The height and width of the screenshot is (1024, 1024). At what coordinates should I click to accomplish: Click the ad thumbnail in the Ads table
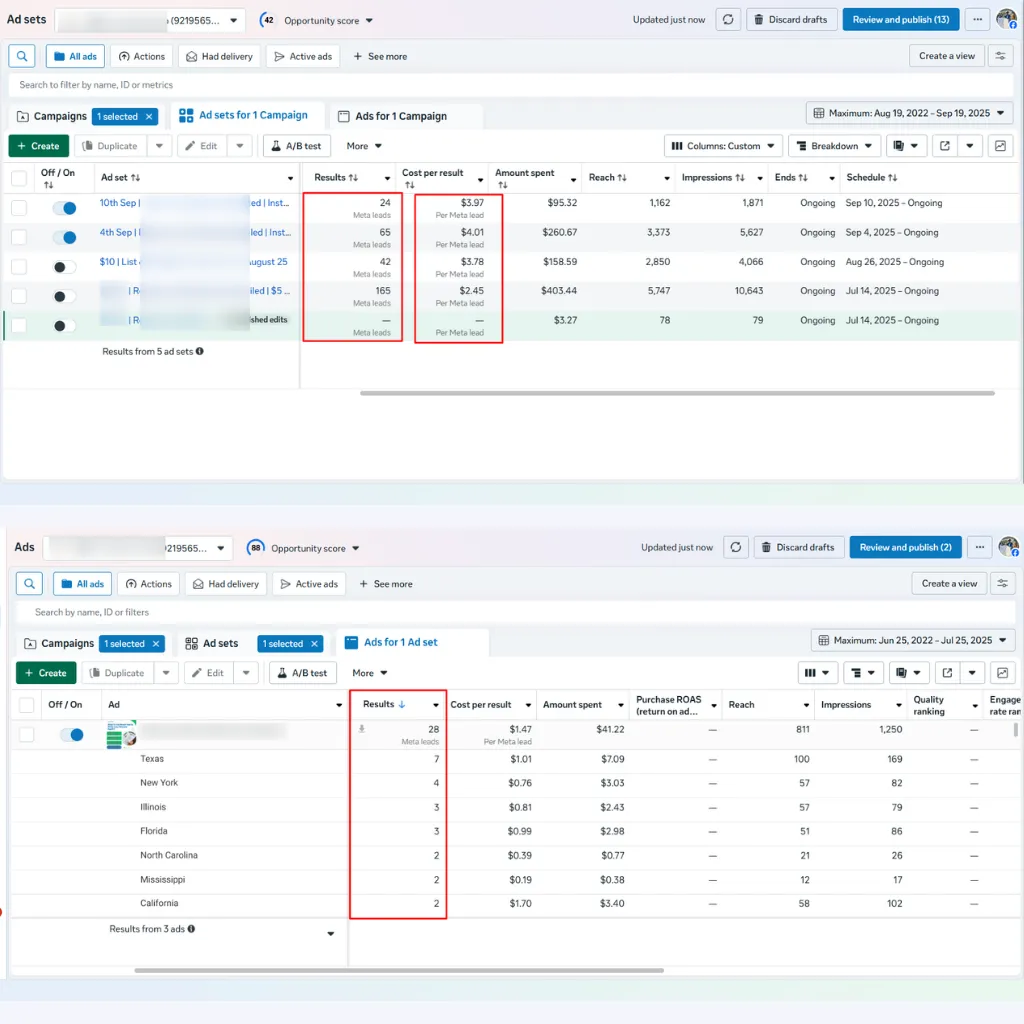[121, 735]
